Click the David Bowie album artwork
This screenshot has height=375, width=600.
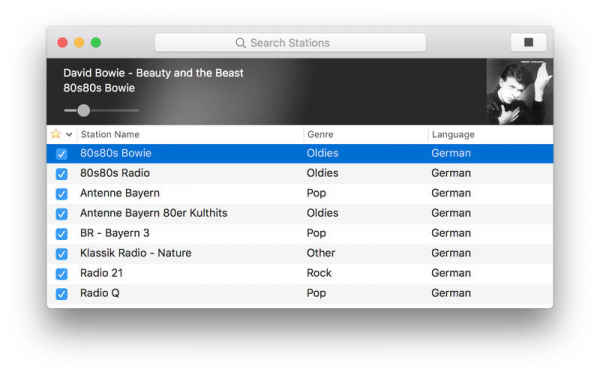click(520, 92)
